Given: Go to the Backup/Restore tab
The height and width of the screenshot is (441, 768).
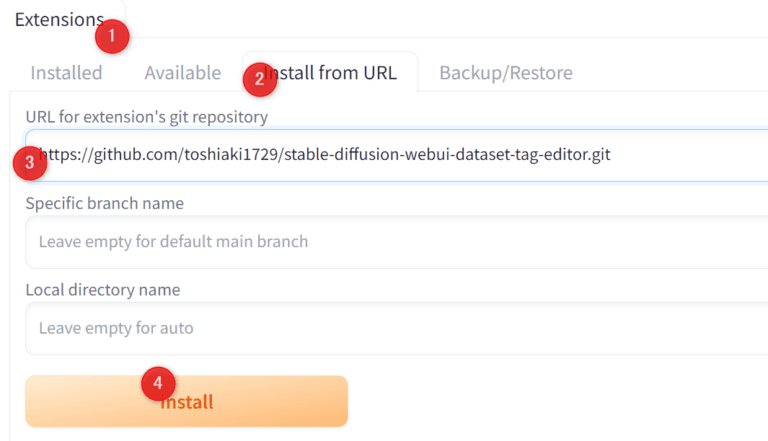Looking at the screenshot, I should [505, 72].
